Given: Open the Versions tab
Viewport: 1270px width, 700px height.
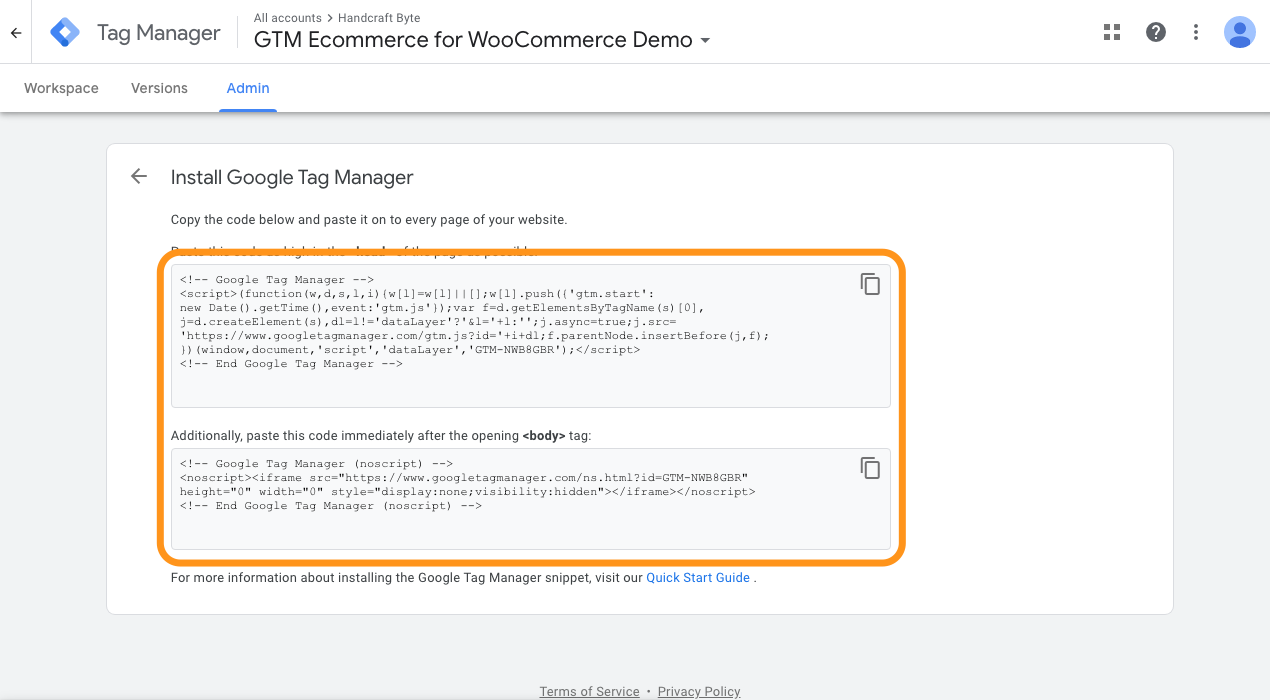Looking at the screenshot, I should (158, 88).
